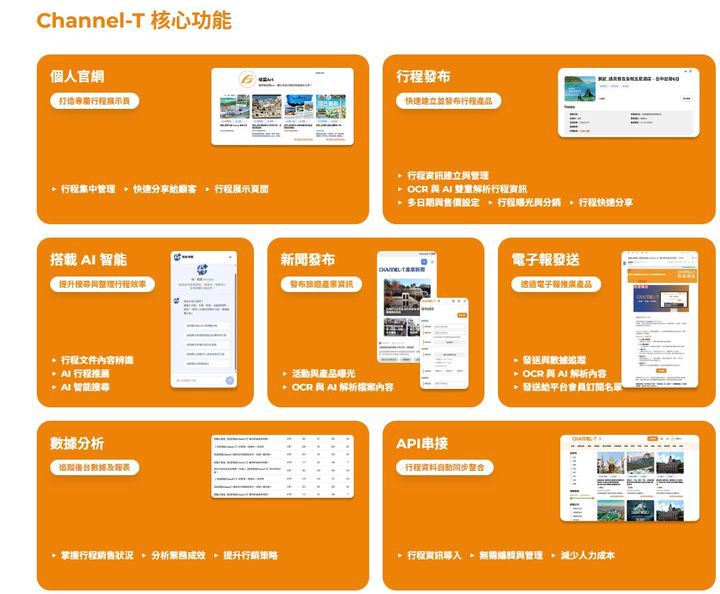The height and width of the screenshot is (594, 720).
Task: Click the 搭載 AI 智能 card heading
Action: coord(88,260)
